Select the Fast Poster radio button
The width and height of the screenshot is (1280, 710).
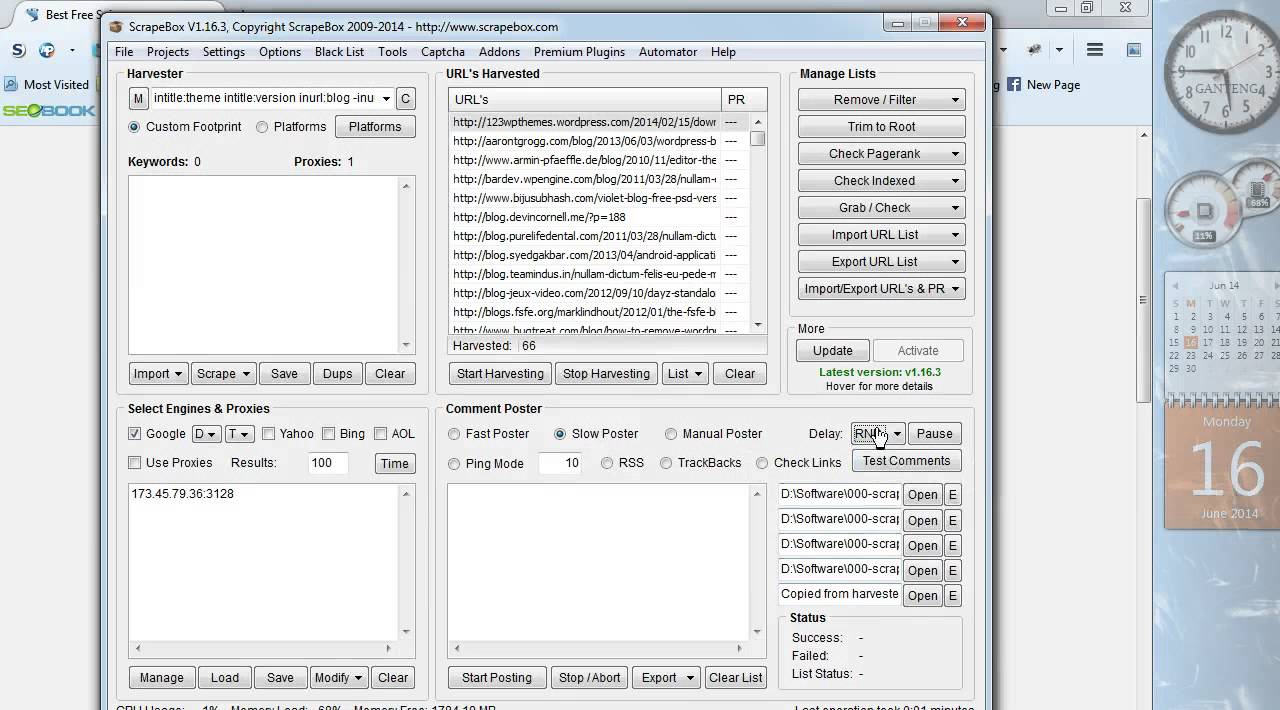coord(454,434)
